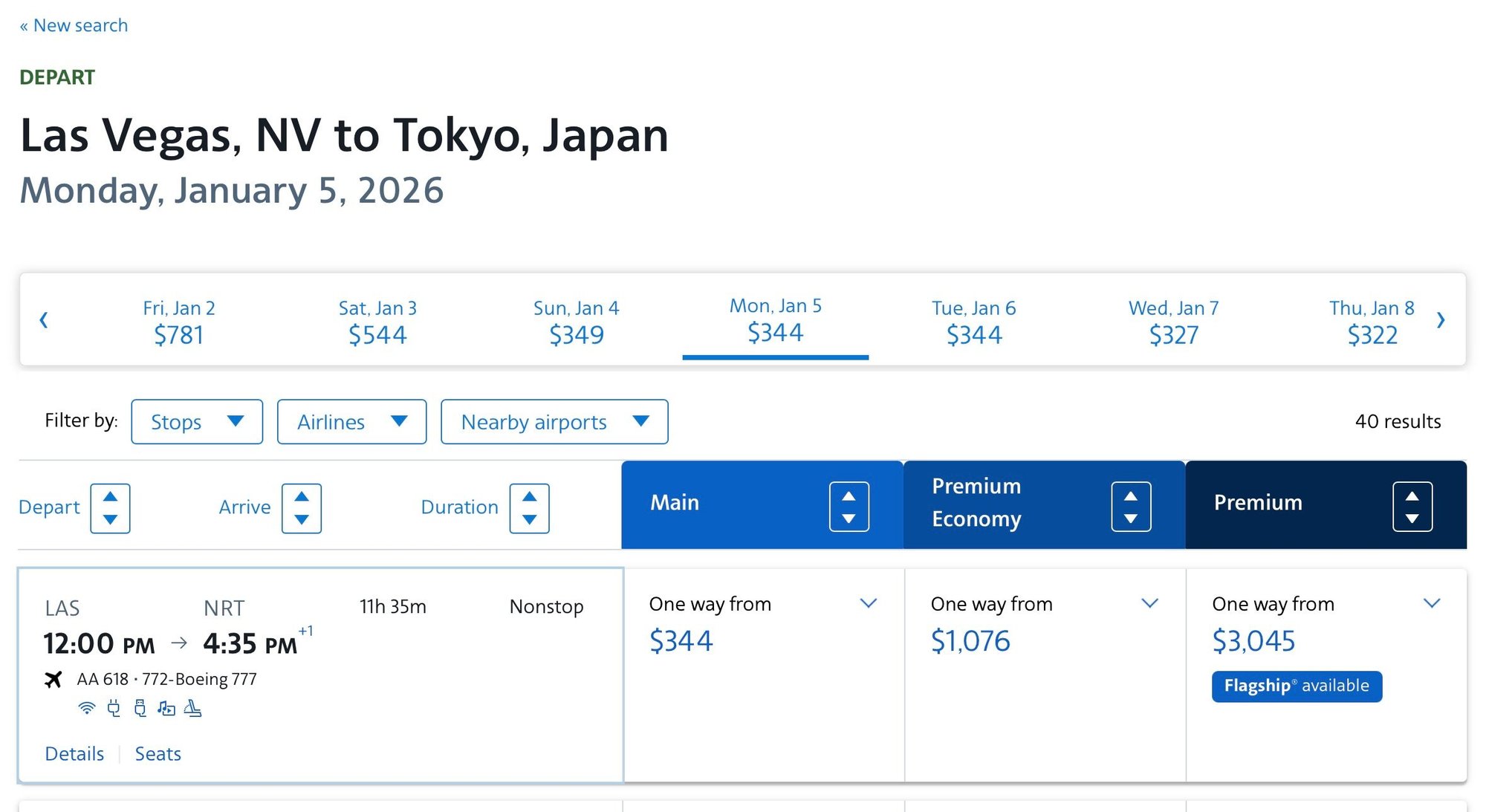Click the lie-flat seat amenity icon
1486x812 pixels.
point(193,708)
